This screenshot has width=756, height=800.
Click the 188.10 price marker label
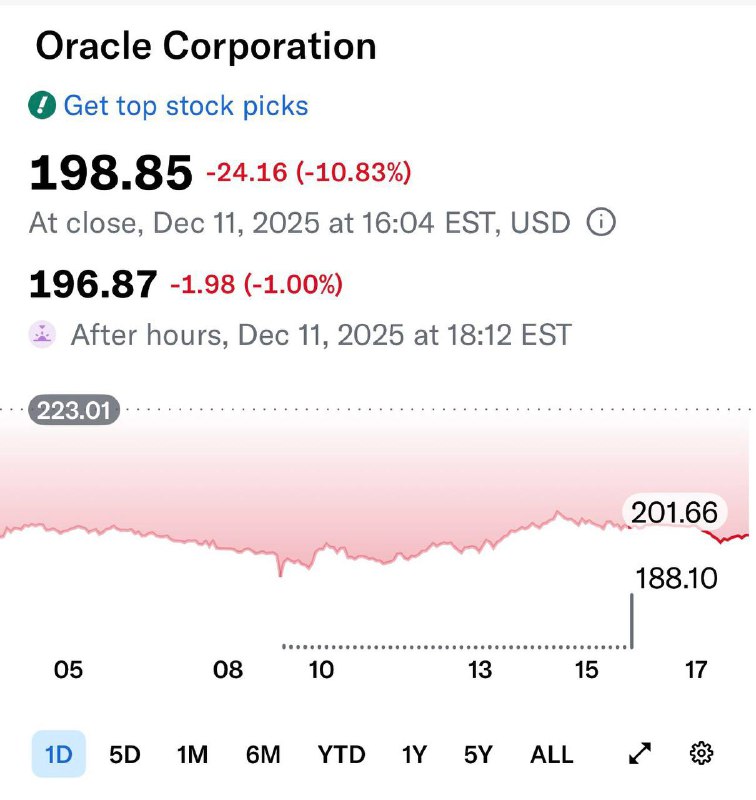tap(676, 577)
